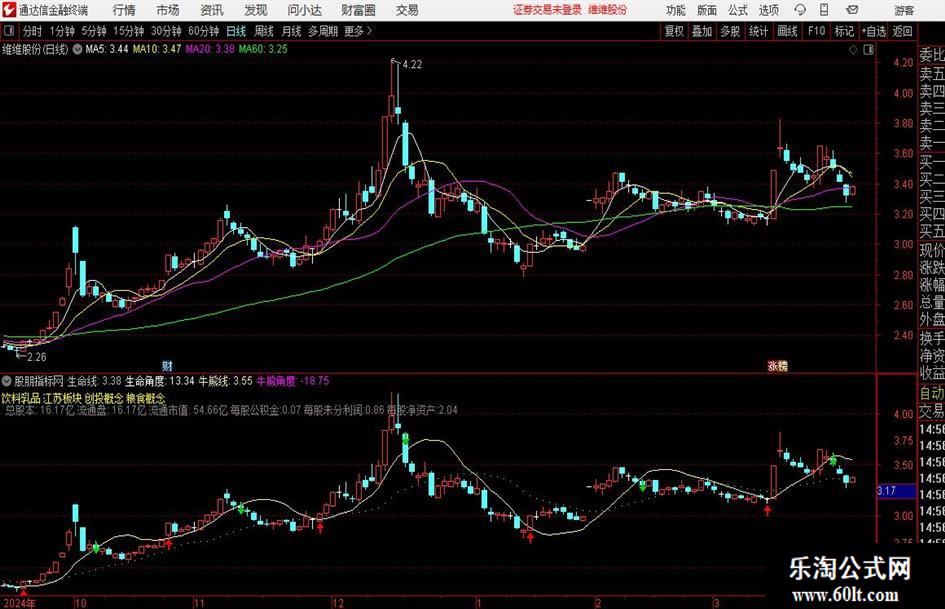Open the 资讯 menu
Image resolution: width=945 pixels, height=609 pixels.
pyautogui.click(x=212, y=10)
